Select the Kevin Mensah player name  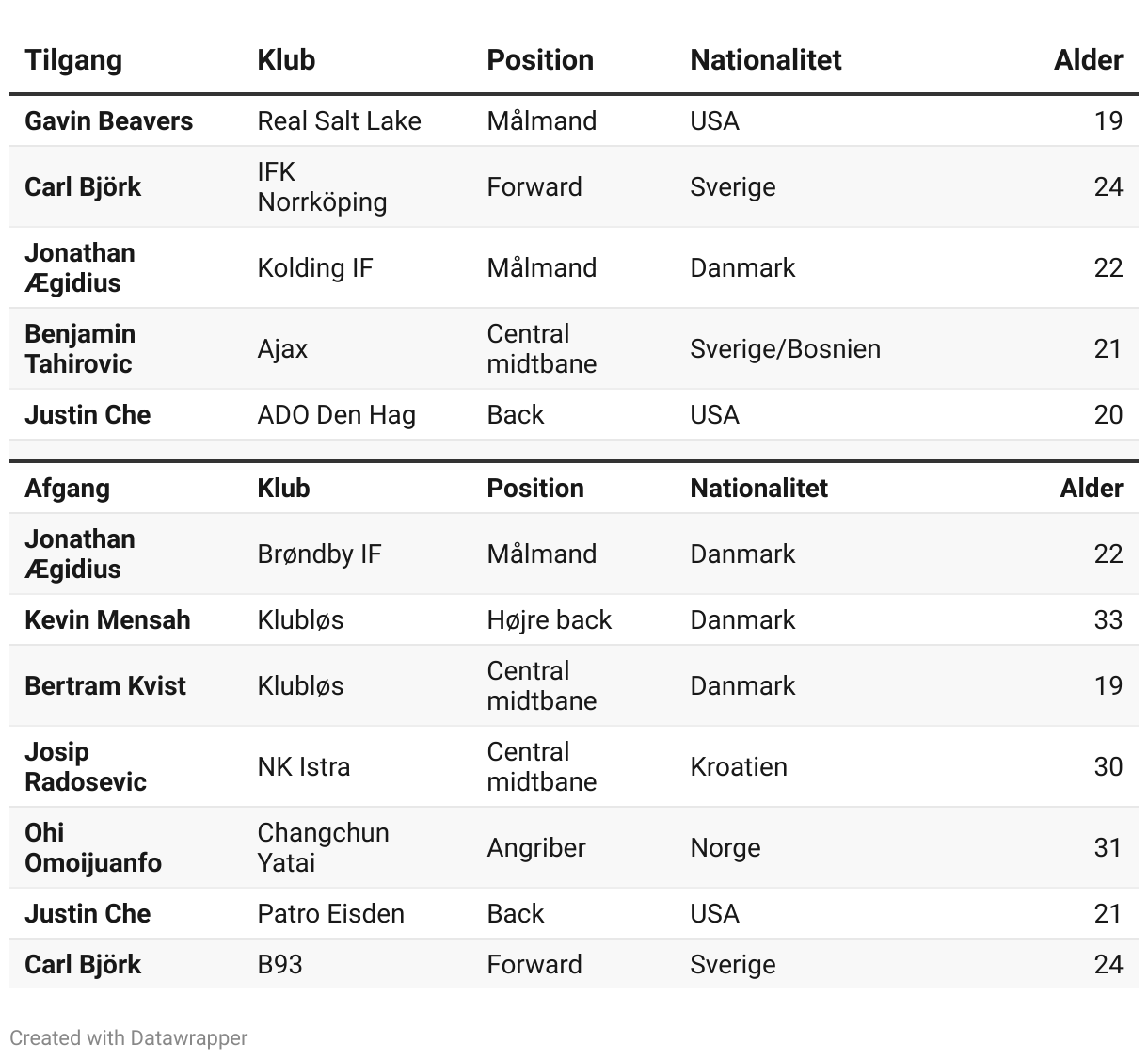click(107, 619)
